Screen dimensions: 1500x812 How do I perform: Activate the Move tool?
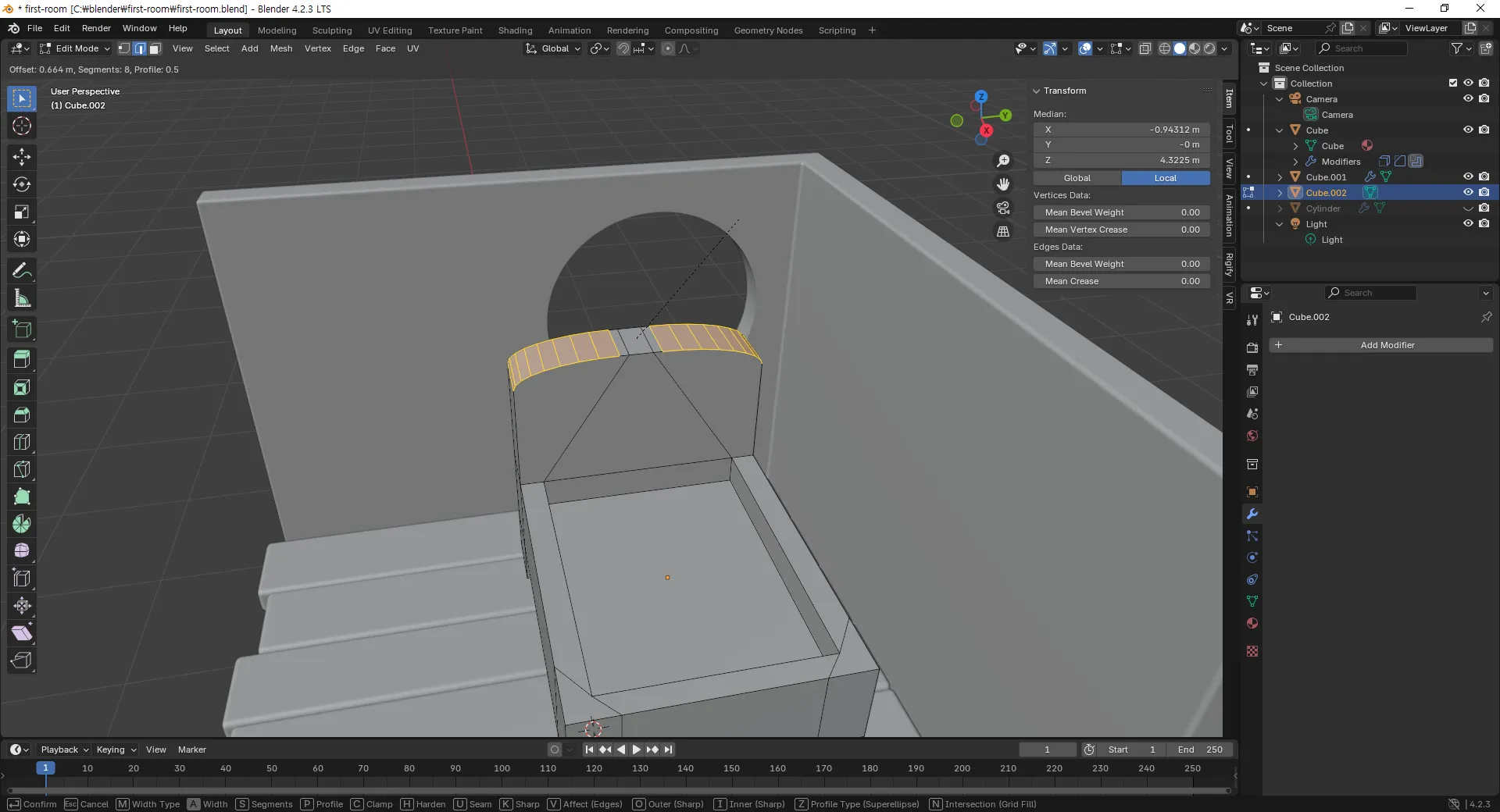[22, 157]
